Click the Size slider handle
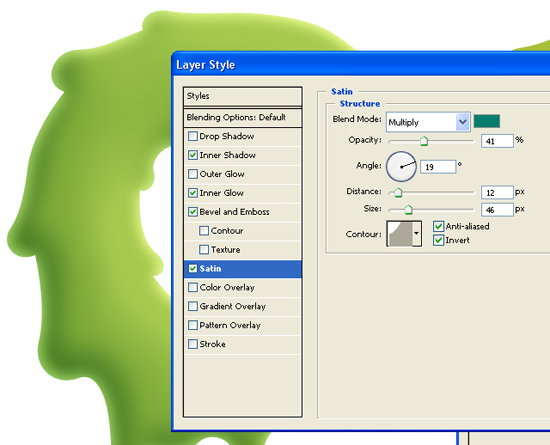Viewport: 550px width, 445px height. [x=408, y=210]
